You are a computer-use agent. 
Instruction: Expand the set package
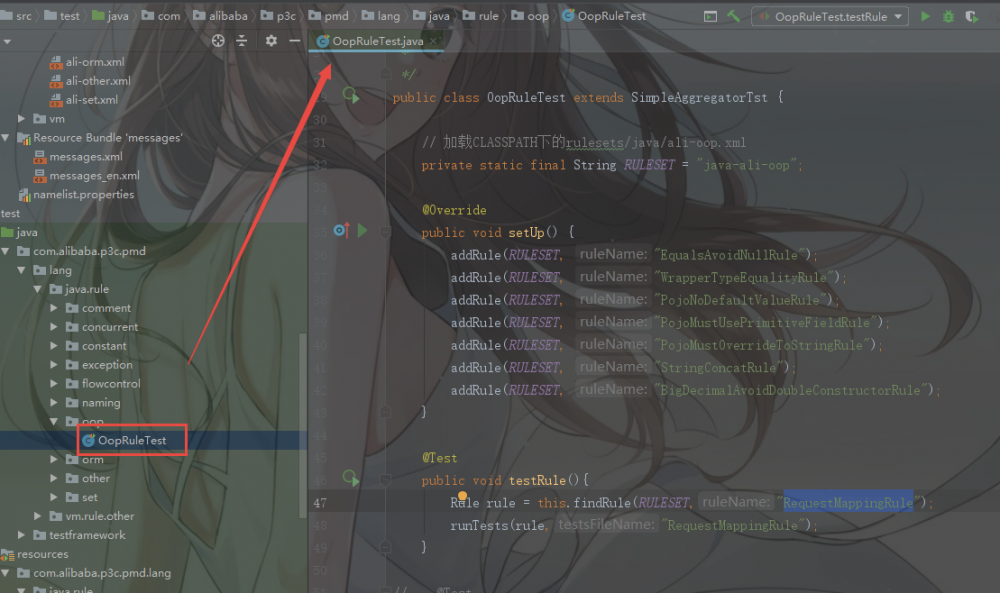[54, 497]
